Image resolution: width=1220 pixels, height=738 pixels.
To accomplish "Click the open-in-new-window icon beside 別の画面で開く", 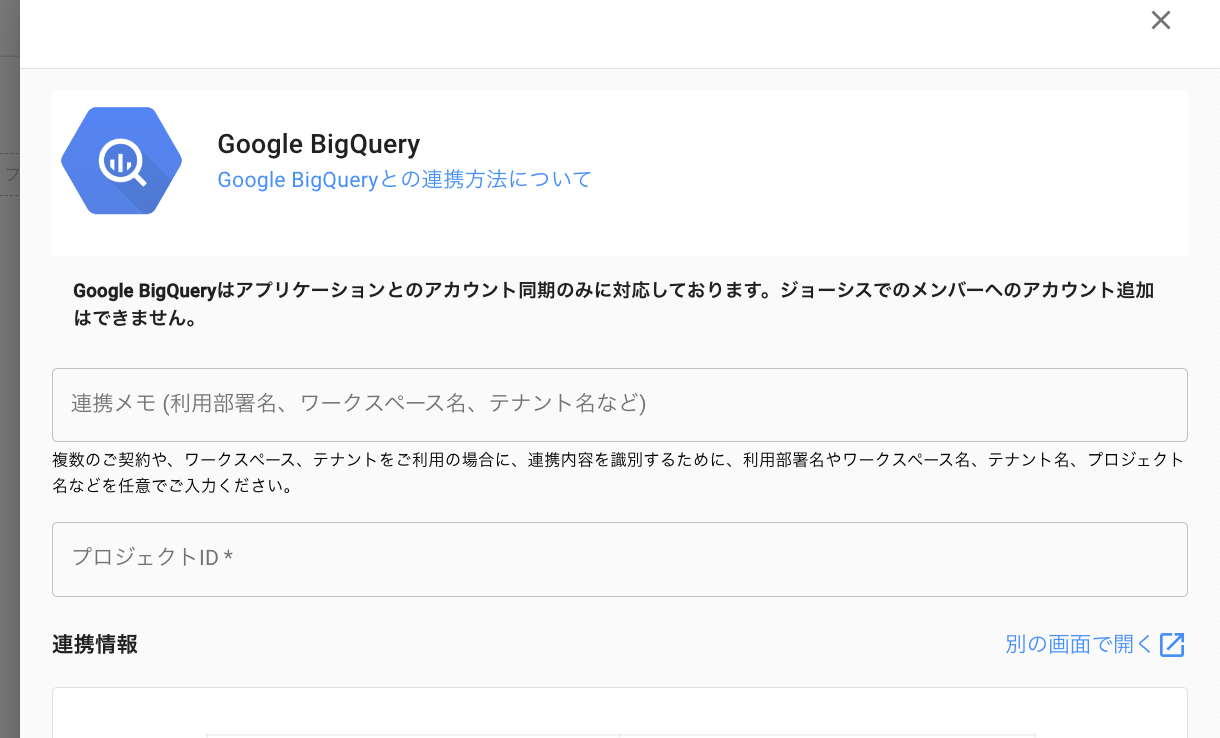I will pos(1172,645).
